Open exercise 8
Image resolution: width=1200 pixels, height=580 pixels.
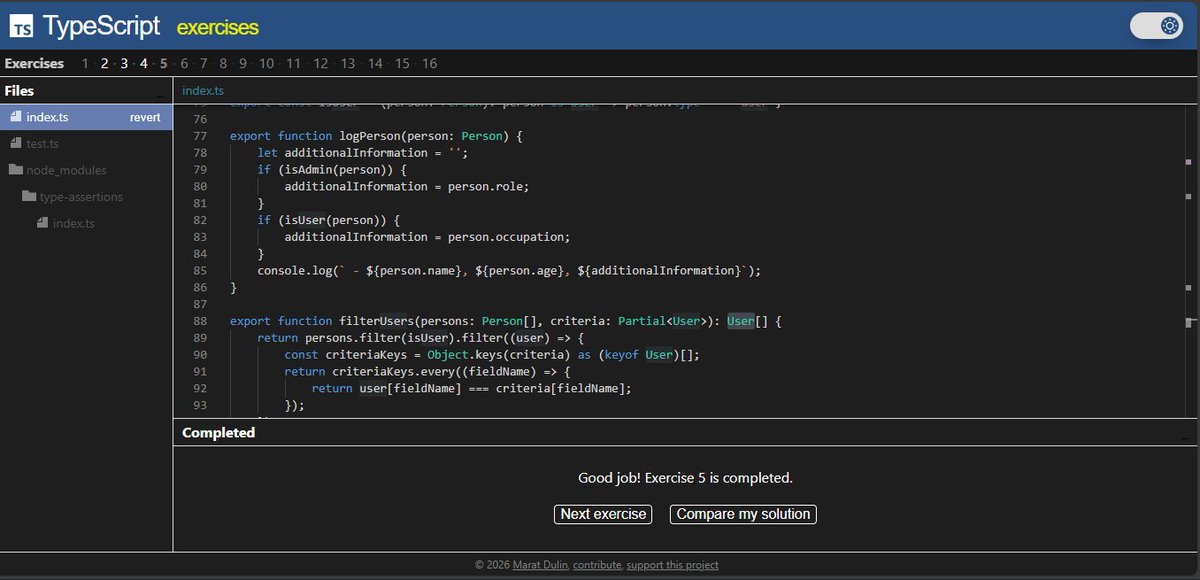[x=223, y=64]
